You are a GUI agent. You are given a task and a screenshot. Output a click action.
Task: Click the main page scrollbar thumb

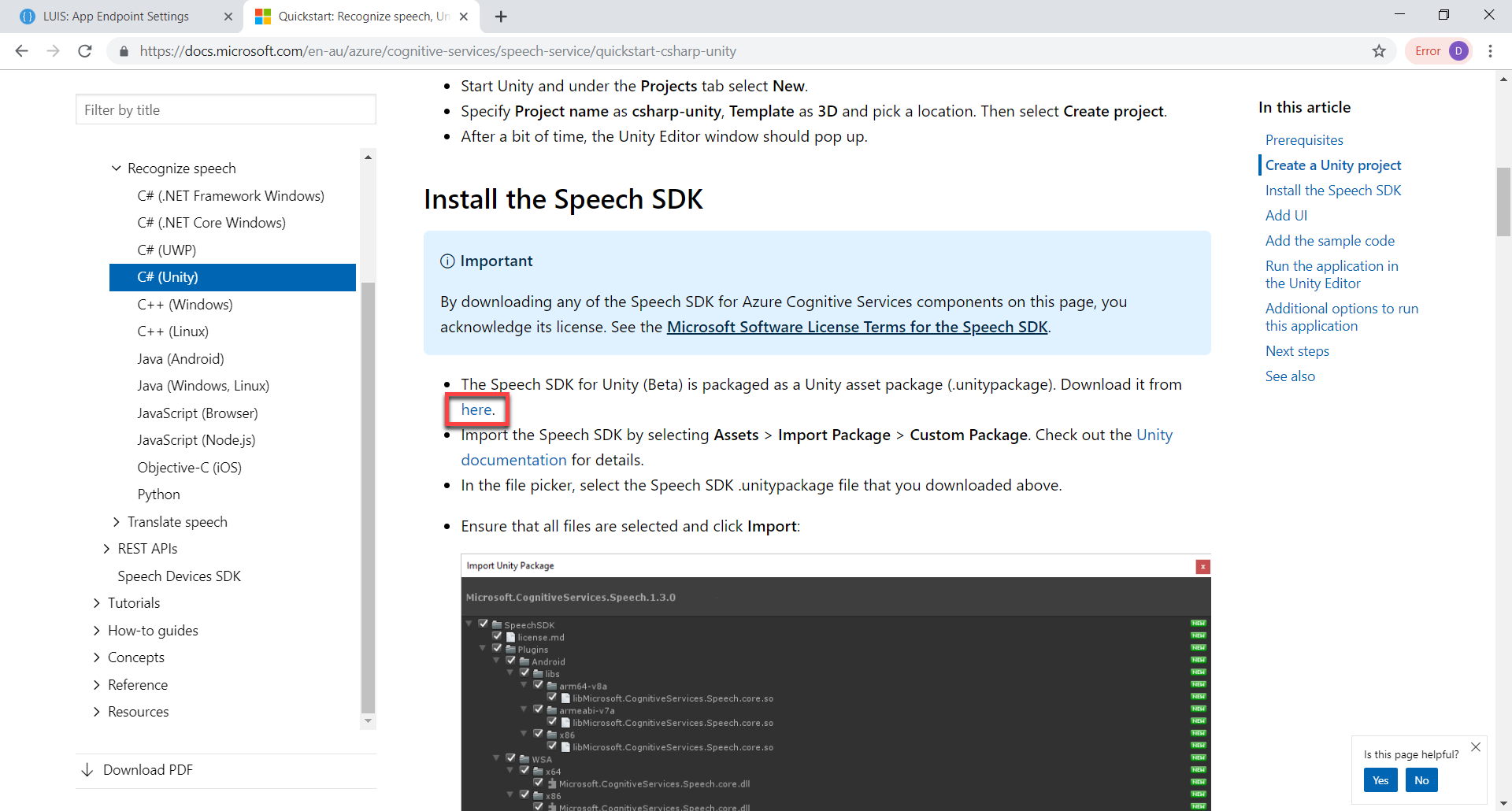click(1503, 202)
